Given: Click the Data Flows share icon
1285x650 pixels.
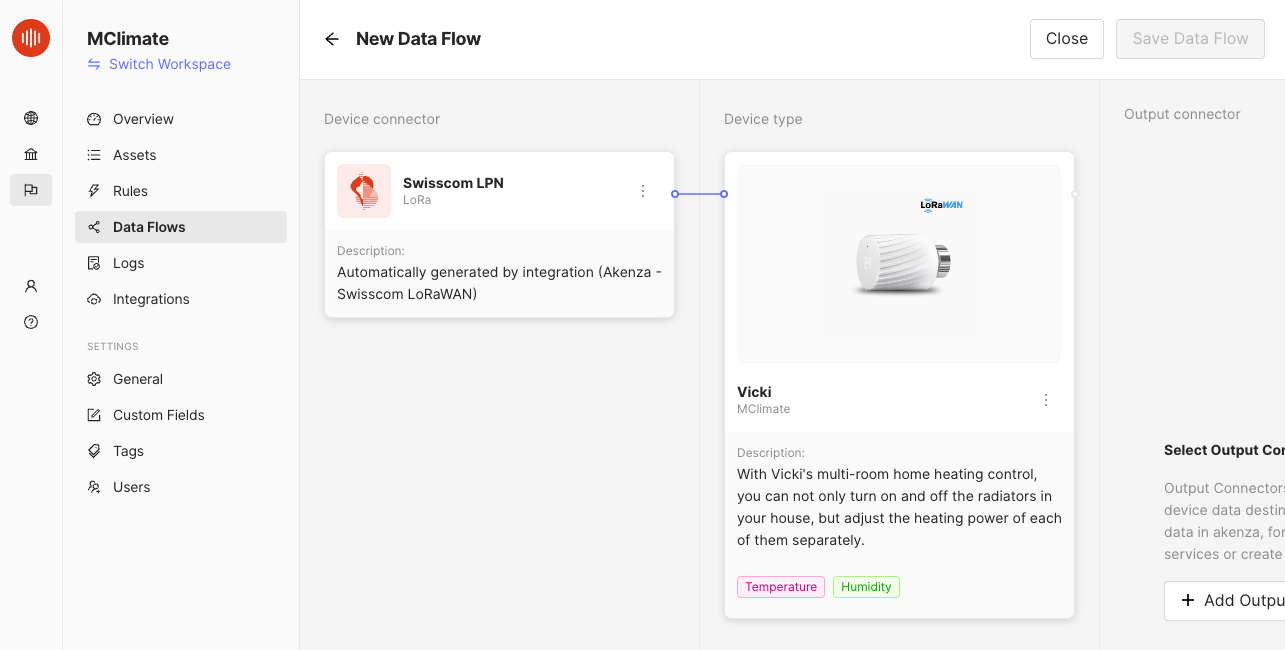Looking at the screenshot, I should coord(94,227).
